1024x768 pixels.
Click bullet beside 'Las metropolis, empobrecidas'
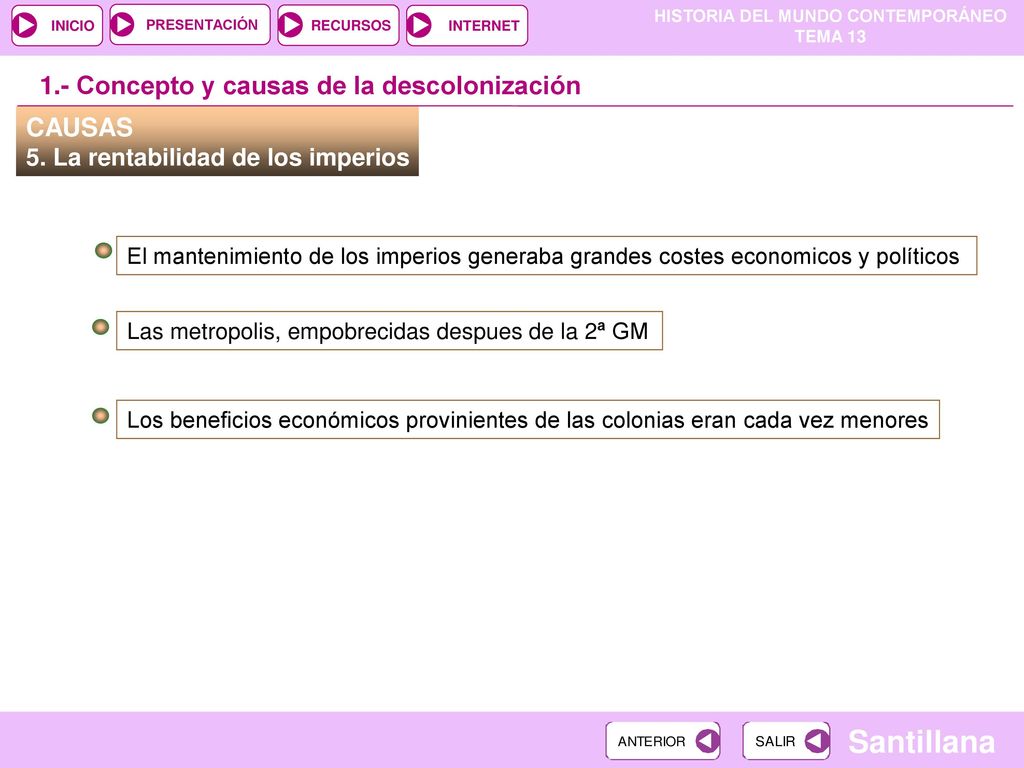point(101,327)
